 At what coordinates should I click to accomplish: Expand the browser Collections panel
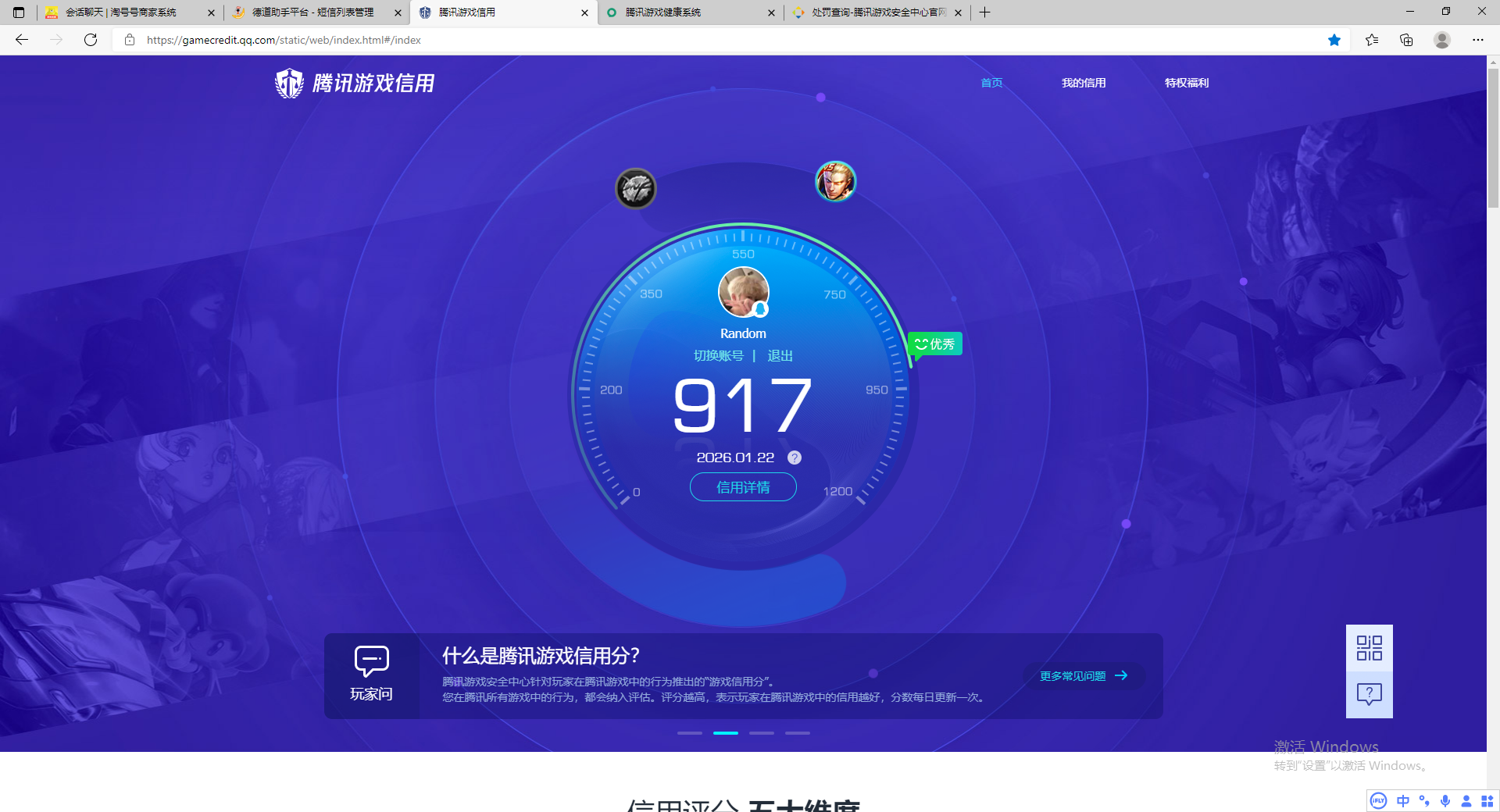pos(1372,40)
